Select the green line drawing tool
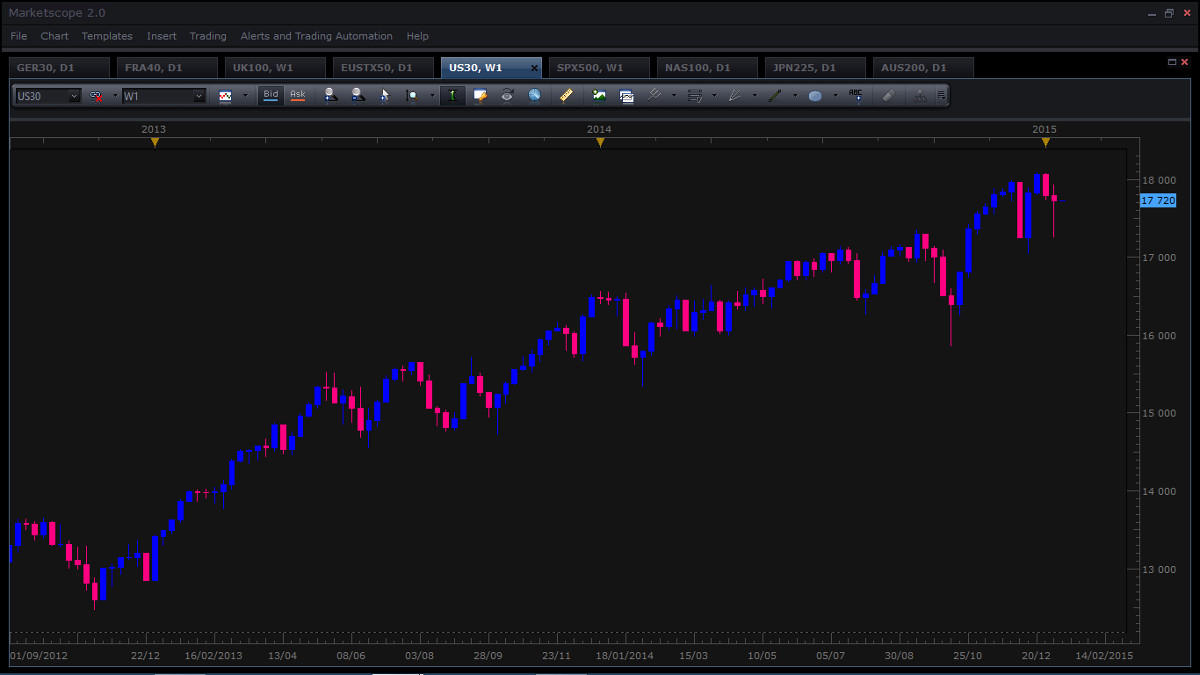This screenshot has width=1200, height=675. [774, 95]
